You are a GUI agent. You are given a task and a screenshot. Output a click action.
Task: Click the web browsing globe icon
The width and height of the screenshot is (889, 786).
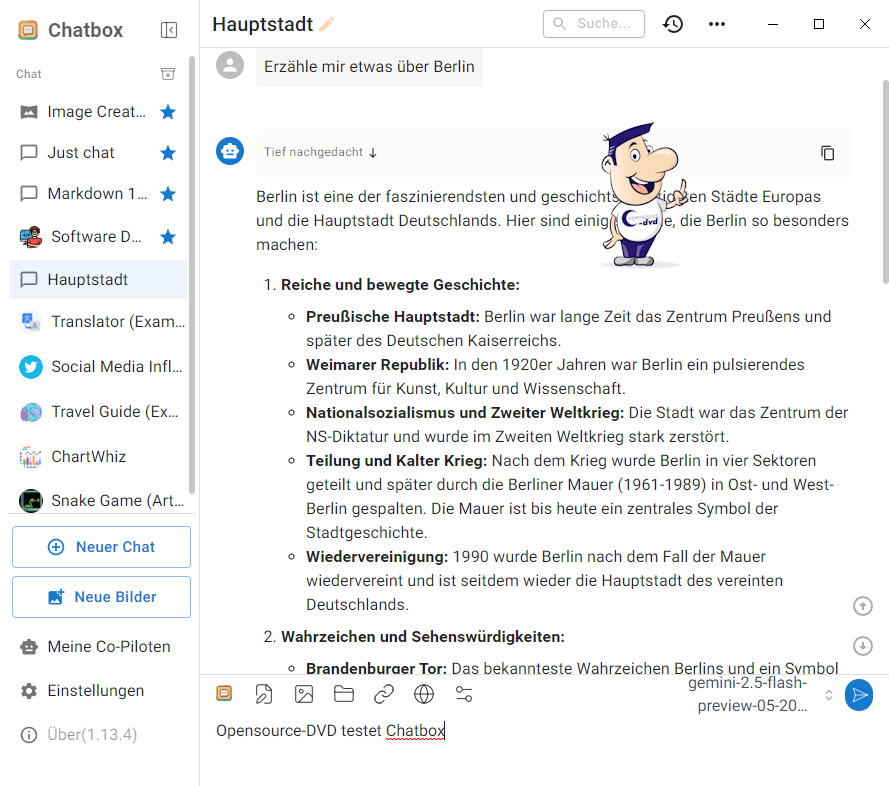tap(424, 694)
